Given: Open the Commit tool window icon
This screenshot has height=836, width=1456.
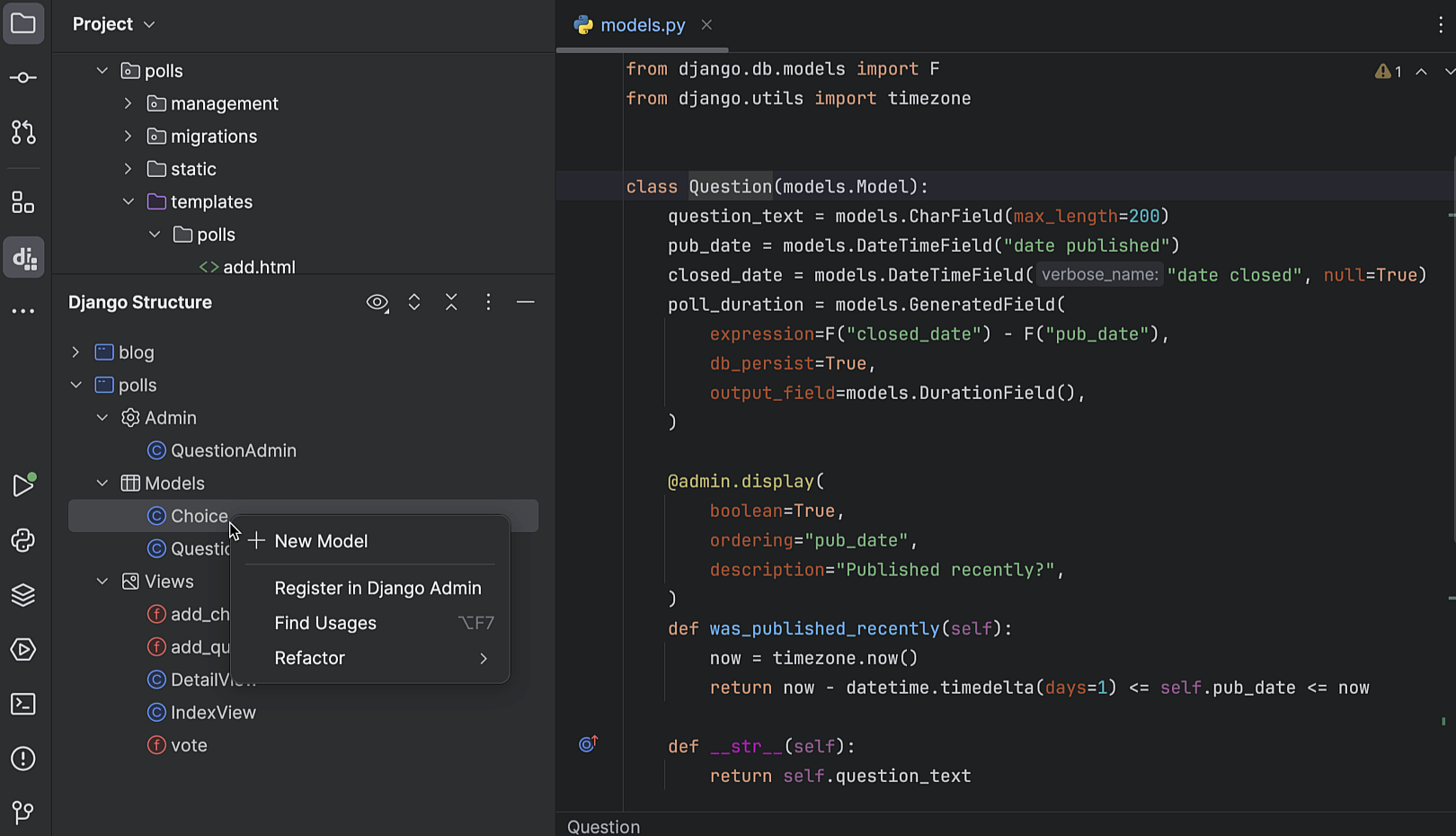Looking at the screenshot, I should tap(23, 78).
